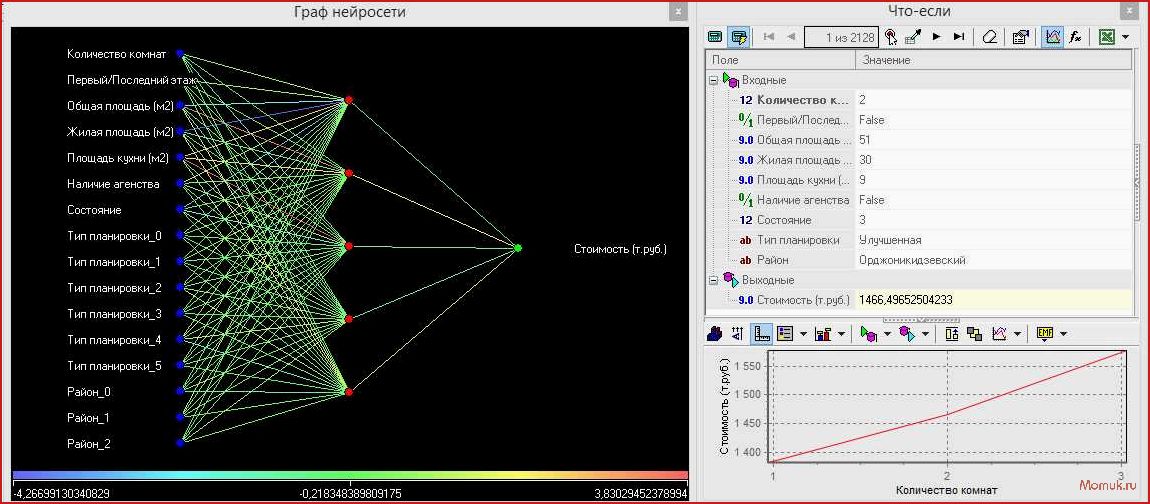Open the EMF export dropdown arrow

pyautogui.click(x=1063, y=335)
